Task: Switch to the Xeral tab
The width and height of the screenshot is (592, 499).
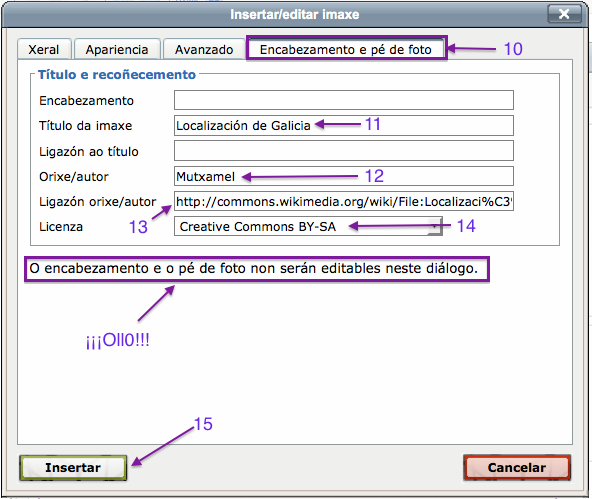Action: [x=44, y=49]
